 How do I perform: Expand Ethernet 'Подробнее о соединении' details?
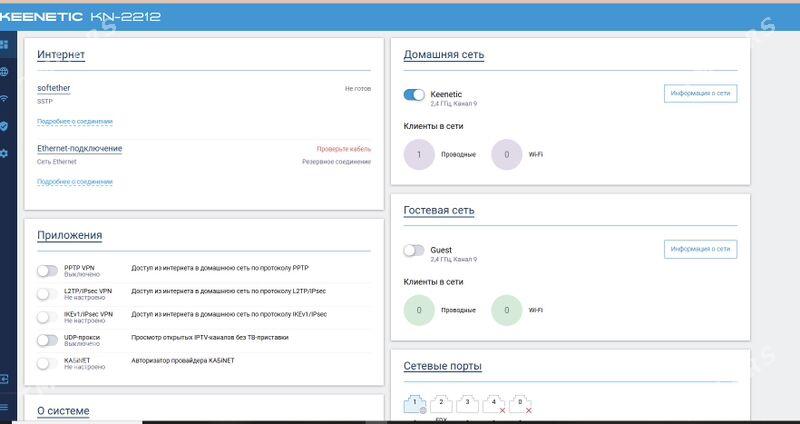click(75, 181)
